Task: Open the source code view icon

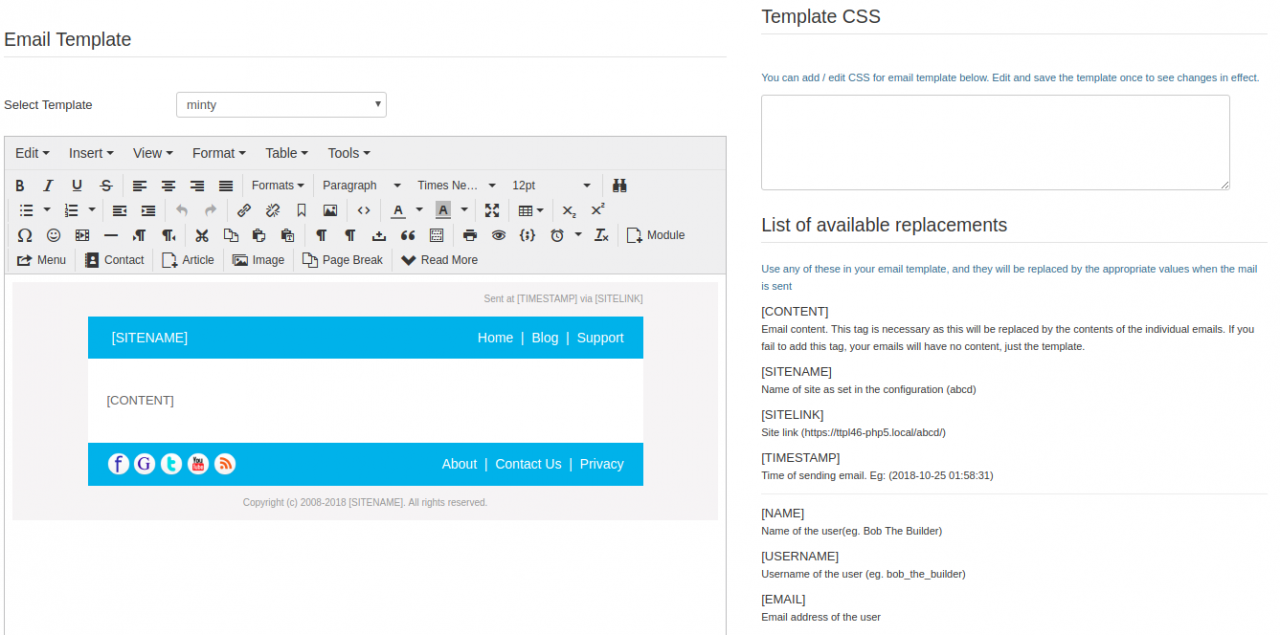Action: point(364,211)
